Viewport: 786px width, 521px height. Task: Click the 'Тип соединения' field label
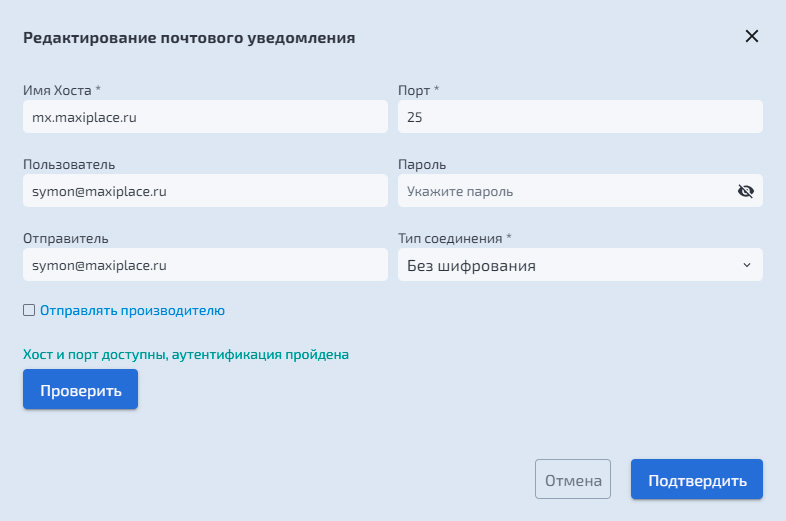click(x=455, y=239)
